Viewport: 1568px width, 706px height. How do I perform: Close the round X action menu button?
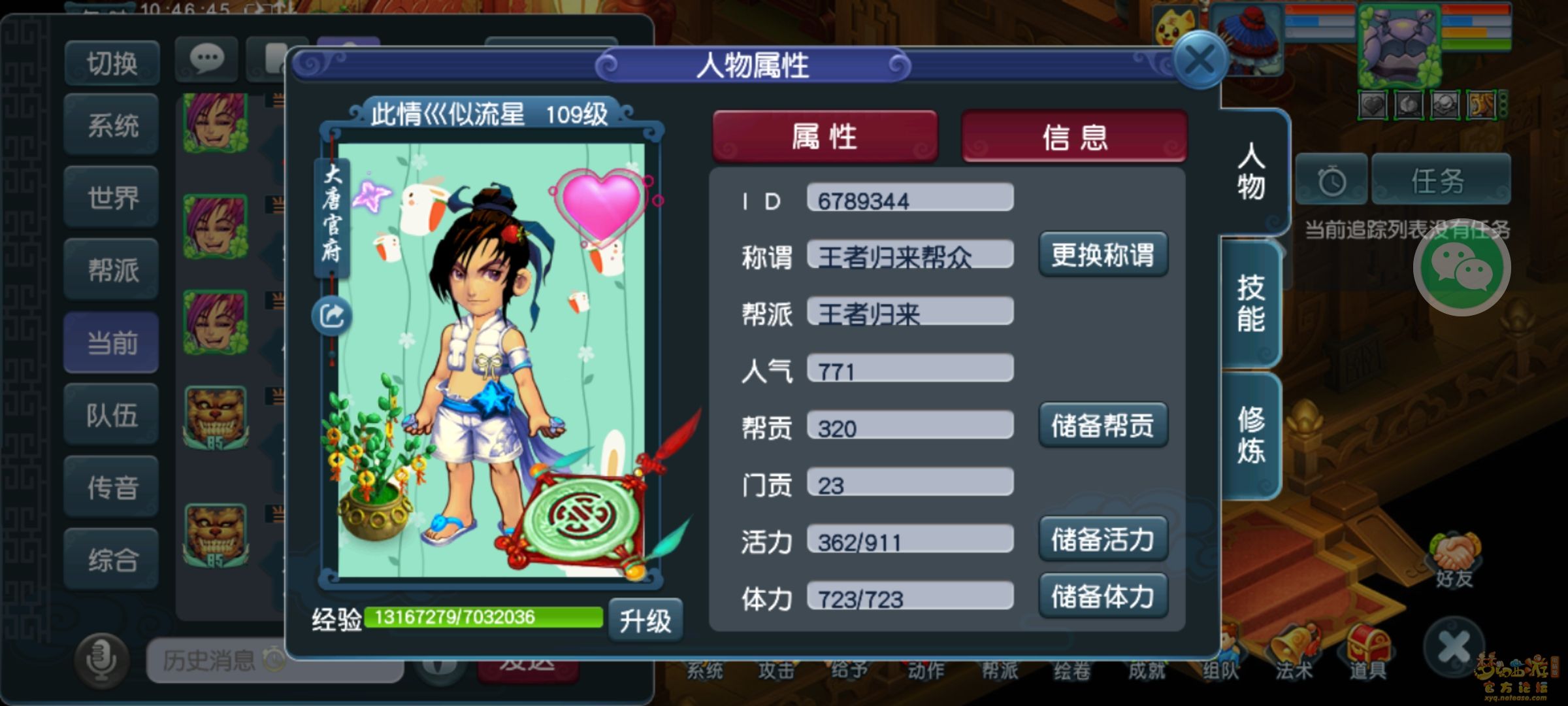click(x=1453, y=647)
